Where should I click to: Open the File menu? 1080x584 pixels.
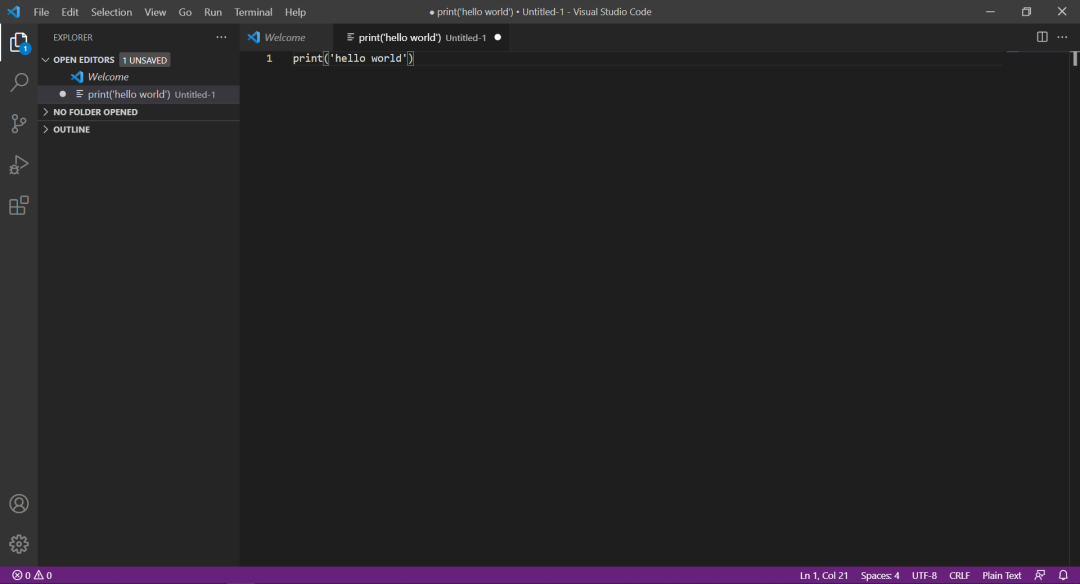[41, 12]
